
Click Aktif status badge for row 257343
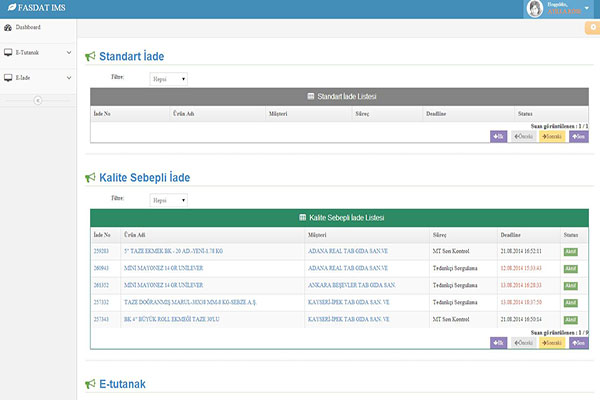click(571, 320)
